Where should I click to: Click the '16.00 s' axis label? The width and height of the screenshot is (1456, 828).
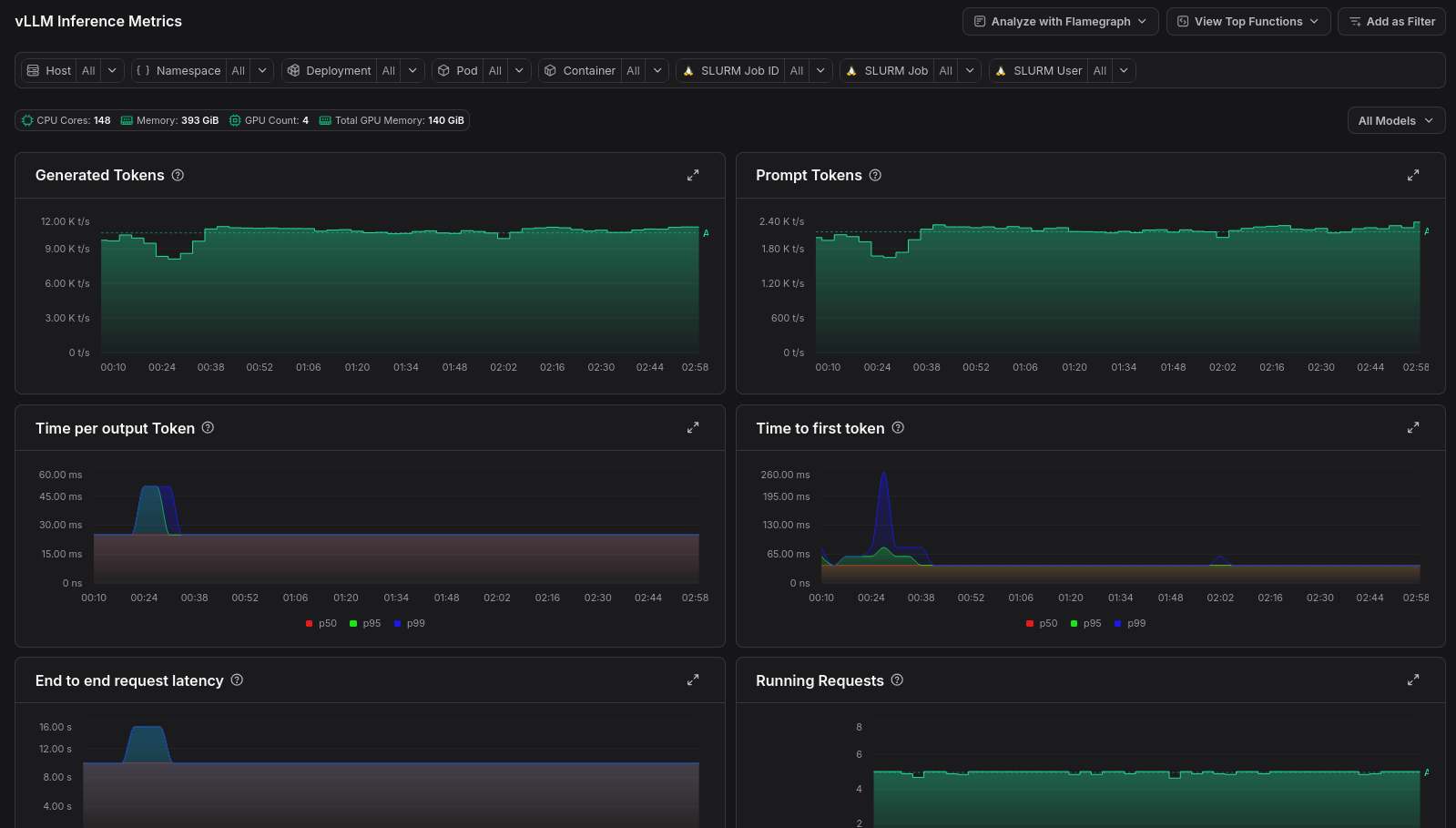(56, 727)
